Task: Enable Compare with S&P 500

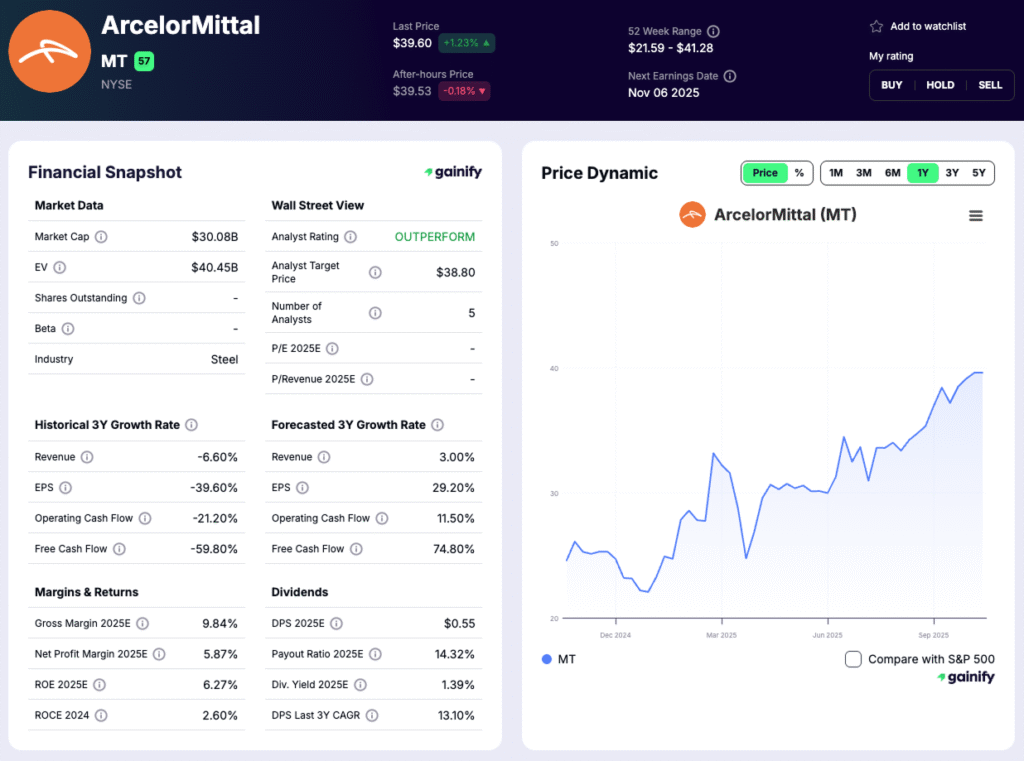Action: 853,659
